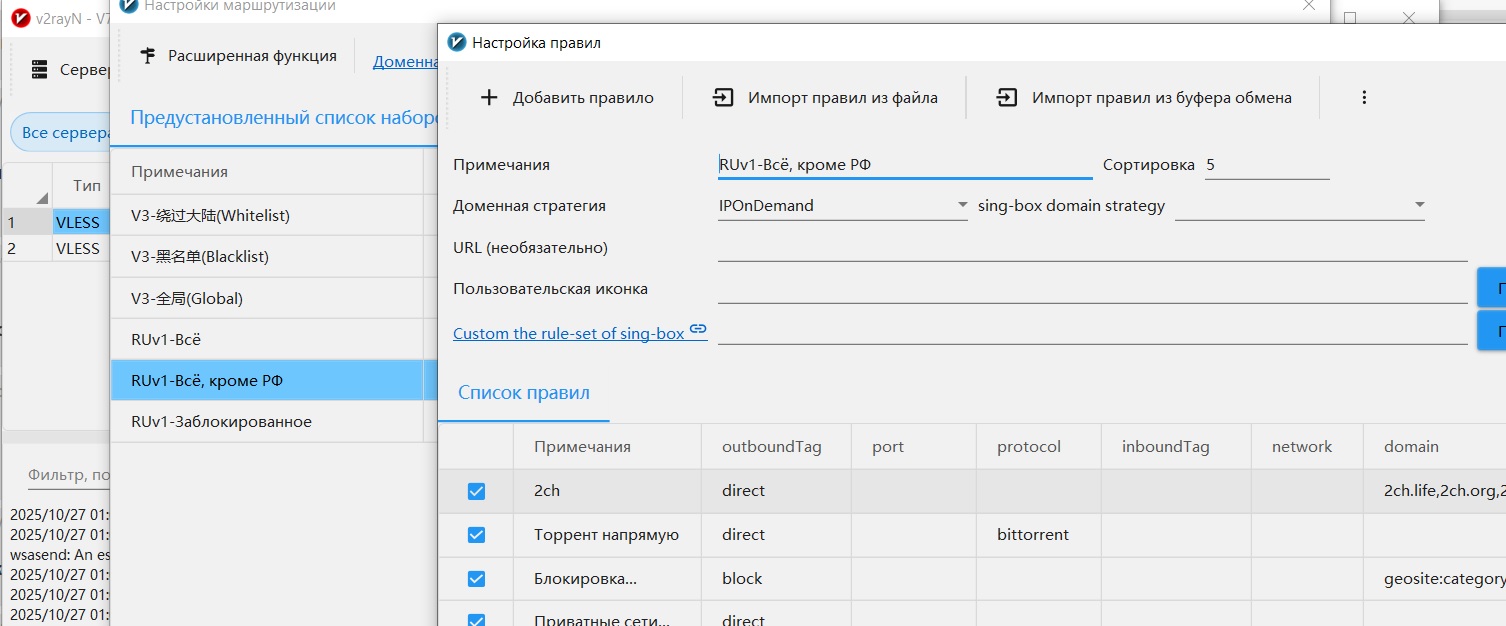Click the import rules from file icon
Viewport: 1506px width, 626px height.
[x=723, y=98]
